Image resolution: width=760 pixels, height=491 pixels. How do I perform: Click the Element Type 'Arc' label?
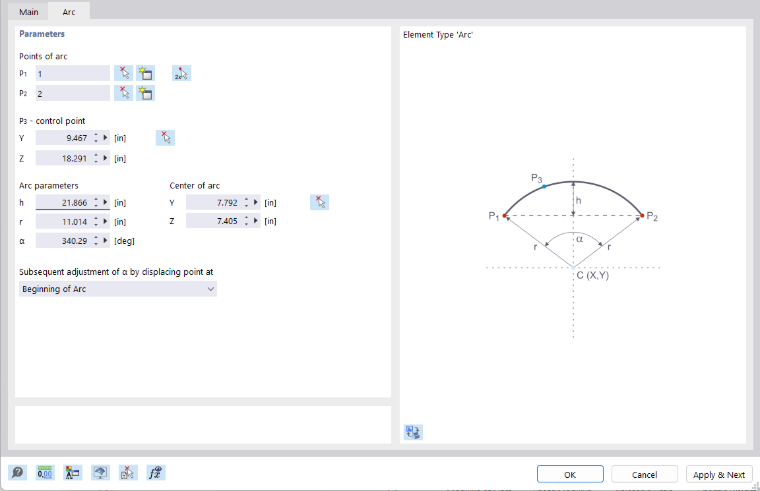(438, 35)
